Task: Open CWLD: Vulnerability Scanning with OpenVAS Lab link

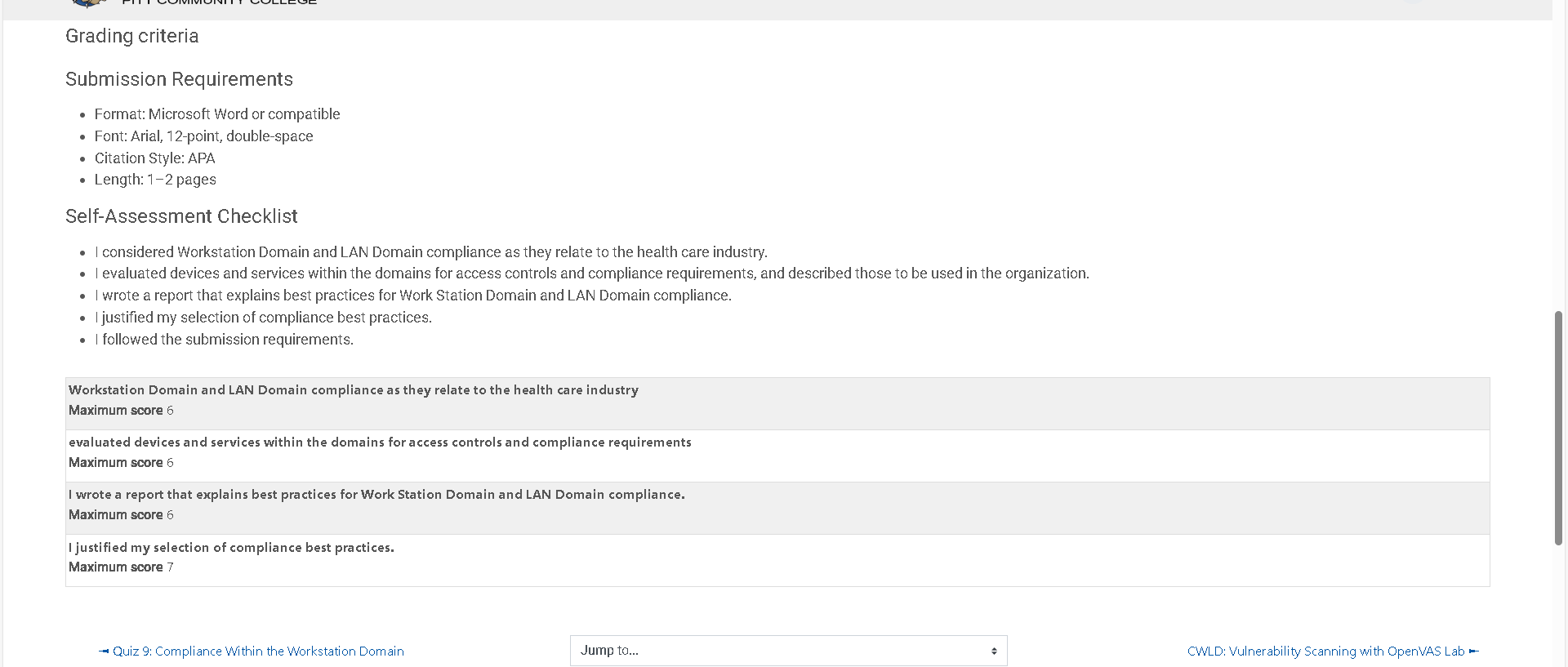Action: (x=1325, y=651)
